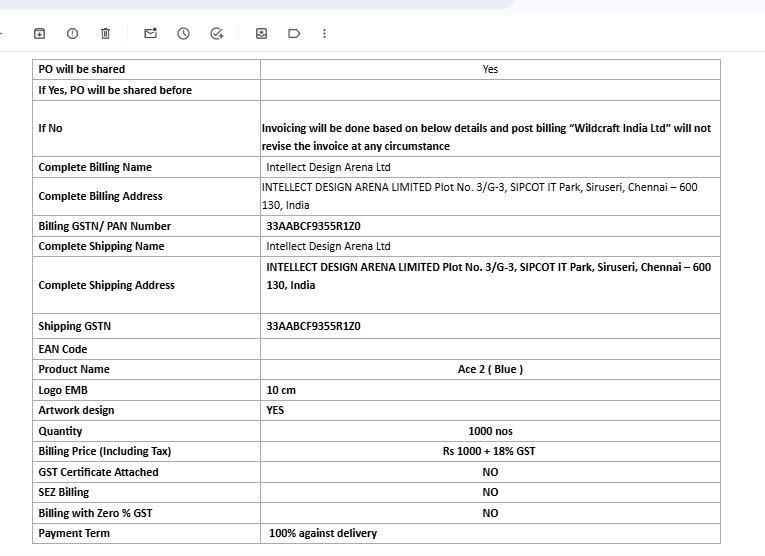The height and width of the screenshot is (556, 765).
Task: Click the billing address value text
Action: [480, 196]
